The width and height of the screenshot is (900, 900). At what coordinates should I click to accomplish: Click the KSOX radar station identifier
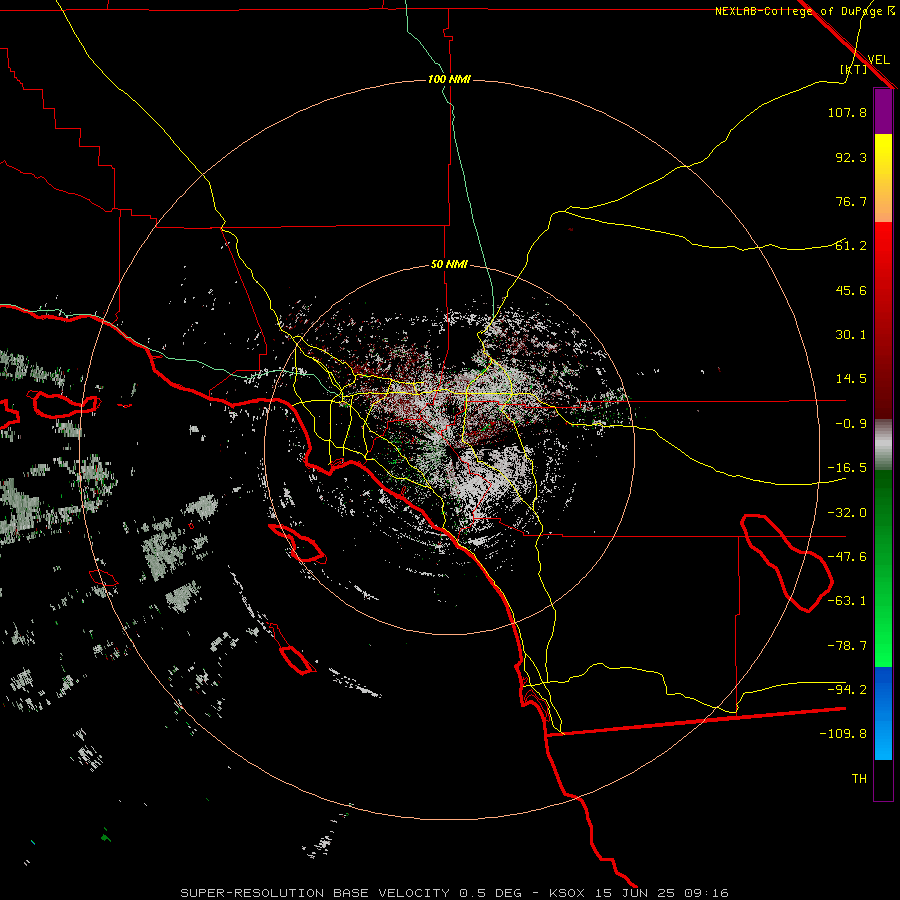pyautogui.click(x=567, y=893)
